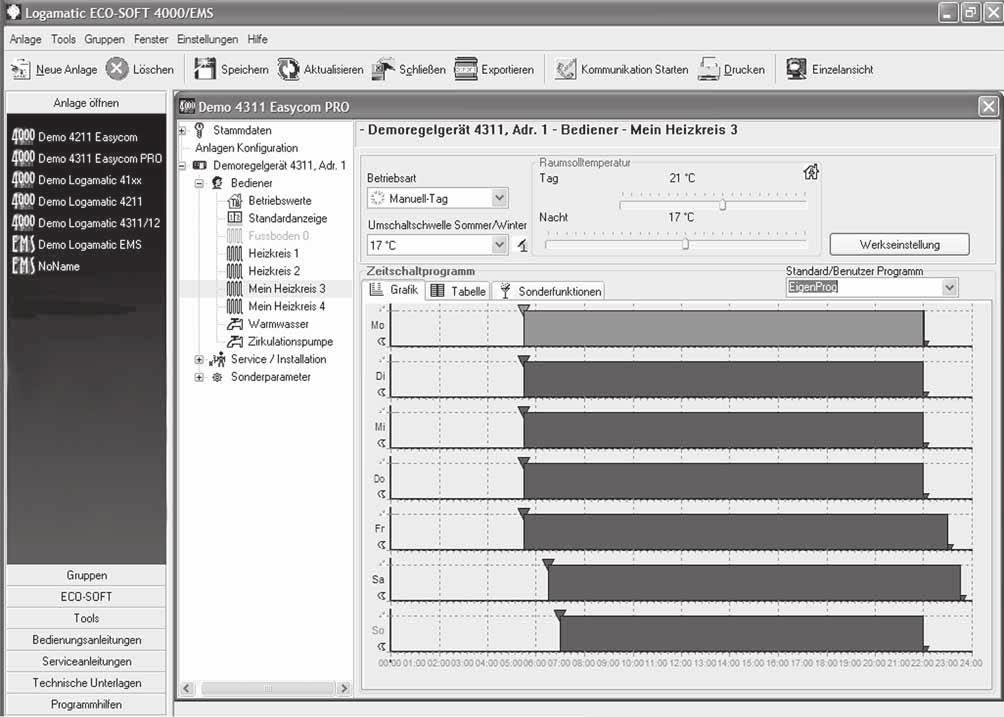
Task: Open the Serviceanleitungen sidebar section
Action: click(86, 661)
